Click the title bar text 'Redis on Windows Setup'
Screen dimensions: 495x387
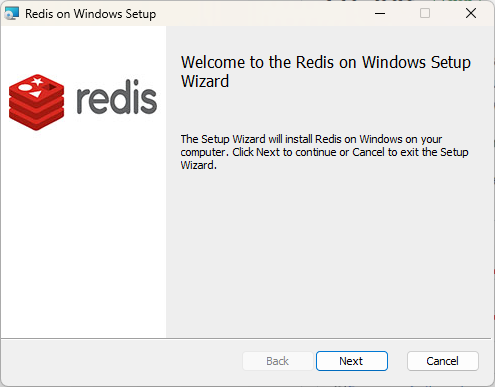click(90, 14)
